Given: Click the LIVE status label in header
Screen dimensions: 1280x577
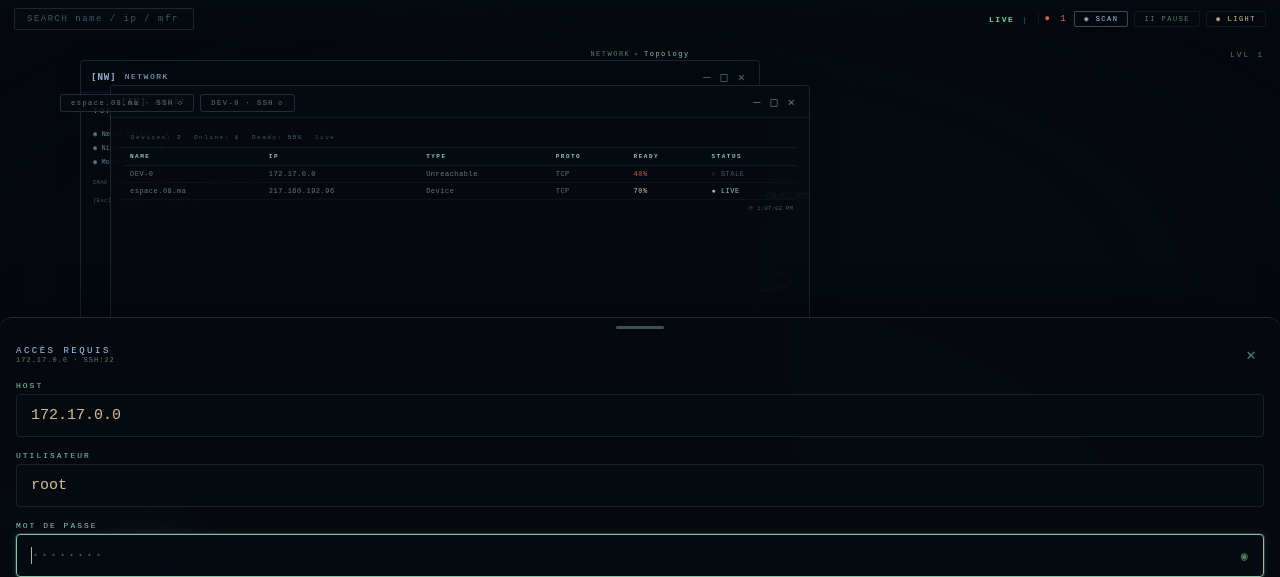Looking at the screenshot, I should (1001, 19).
